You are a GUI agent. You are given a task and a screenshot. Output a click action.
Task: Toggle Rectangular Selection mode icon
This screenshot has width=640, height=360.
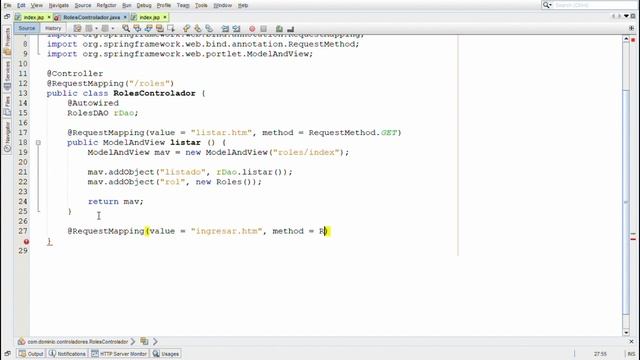(171, 29)
